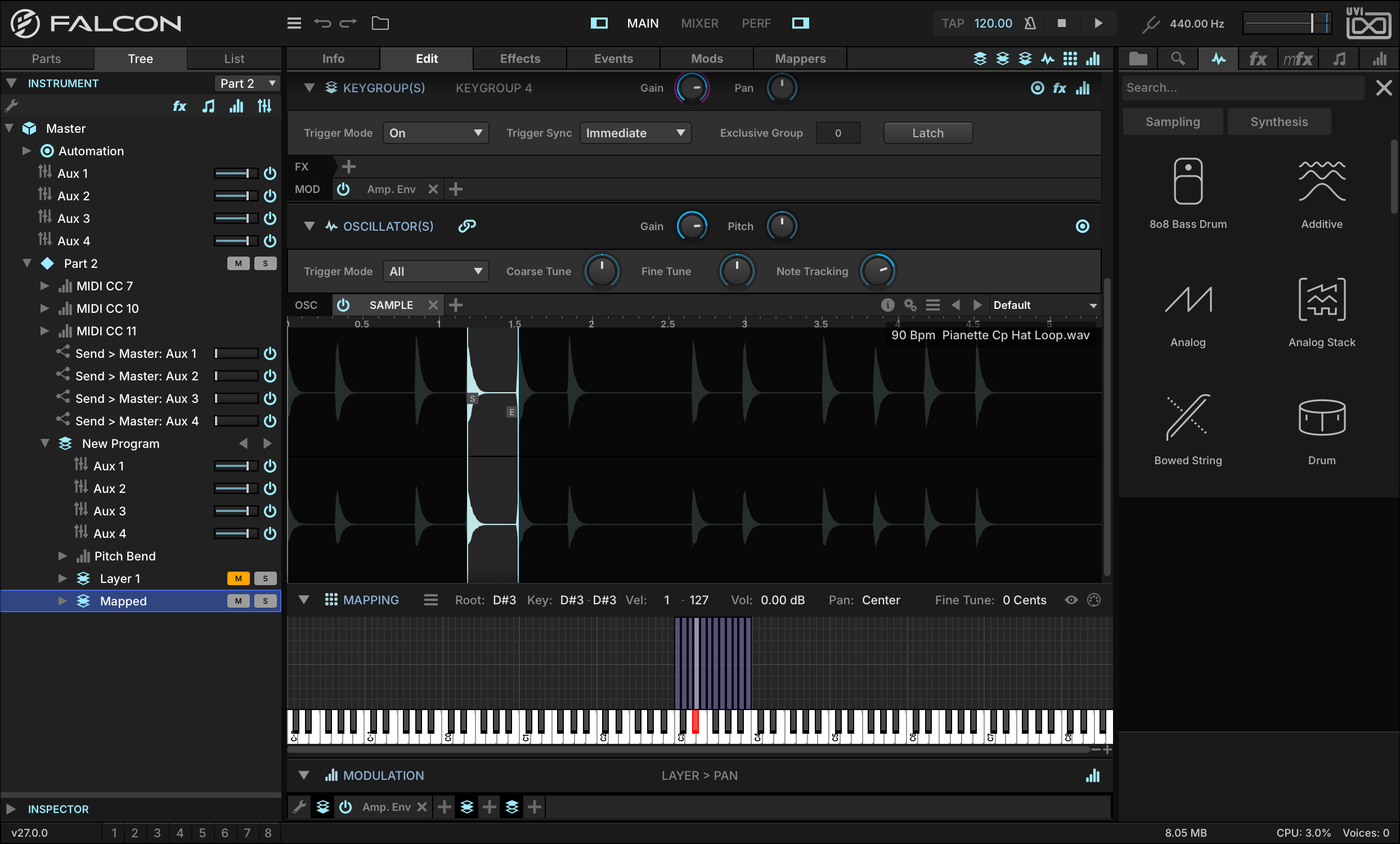This screenshot has height=844, width=1400.
Task: Open the keygroup Trigger Mode dropdown
Action: tap(435, 133)
